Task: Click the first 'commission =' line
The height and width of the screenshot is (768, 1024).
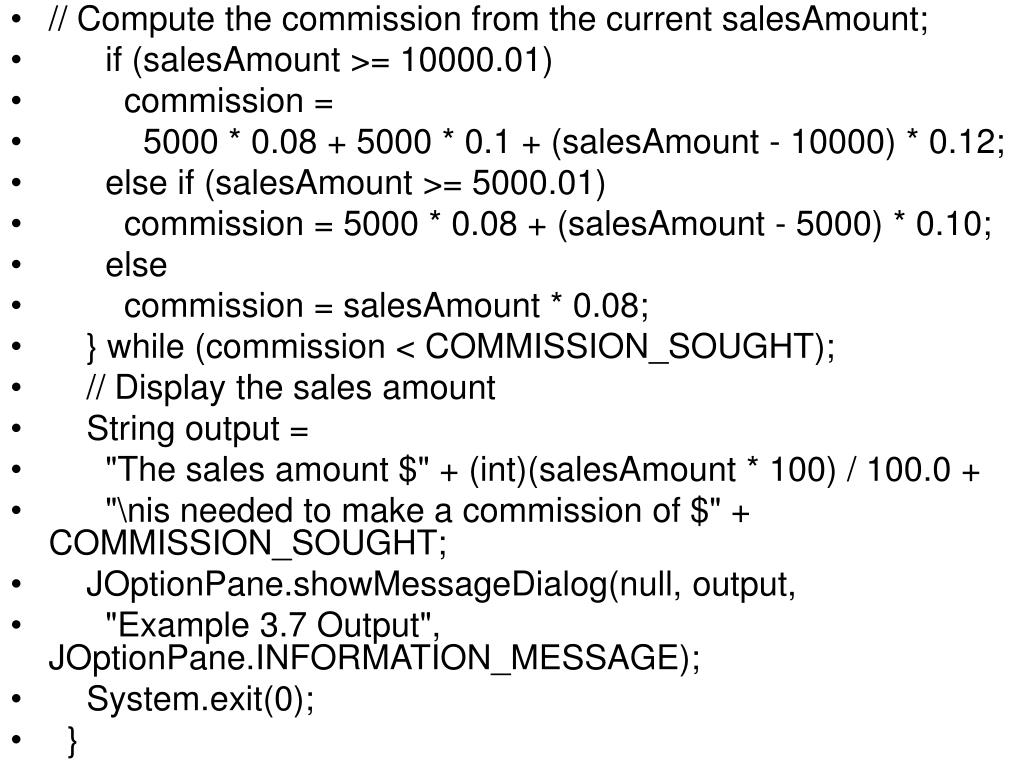Action: tap(229, 102)
